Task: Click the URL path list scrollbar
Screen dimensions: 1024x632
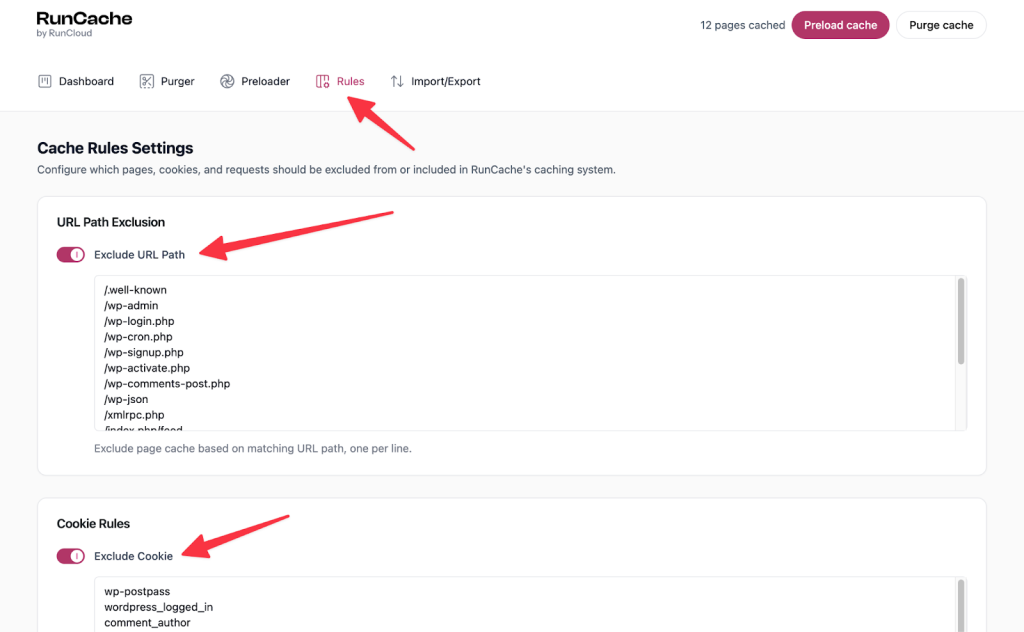Action: pos(961,321)
